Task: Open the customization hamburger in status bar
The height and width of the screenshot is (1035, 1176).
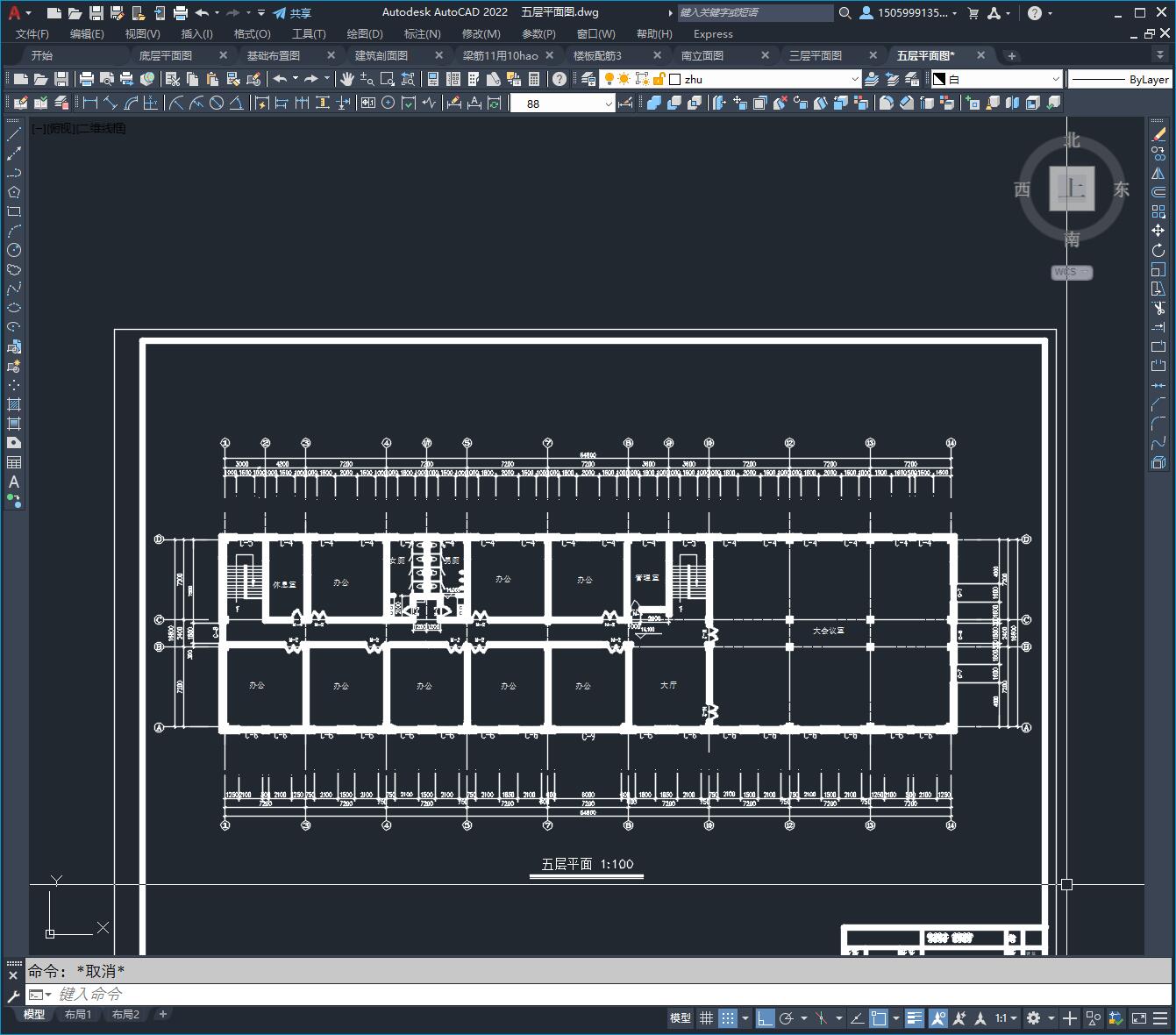Action: click(x=1160, y=1018)
